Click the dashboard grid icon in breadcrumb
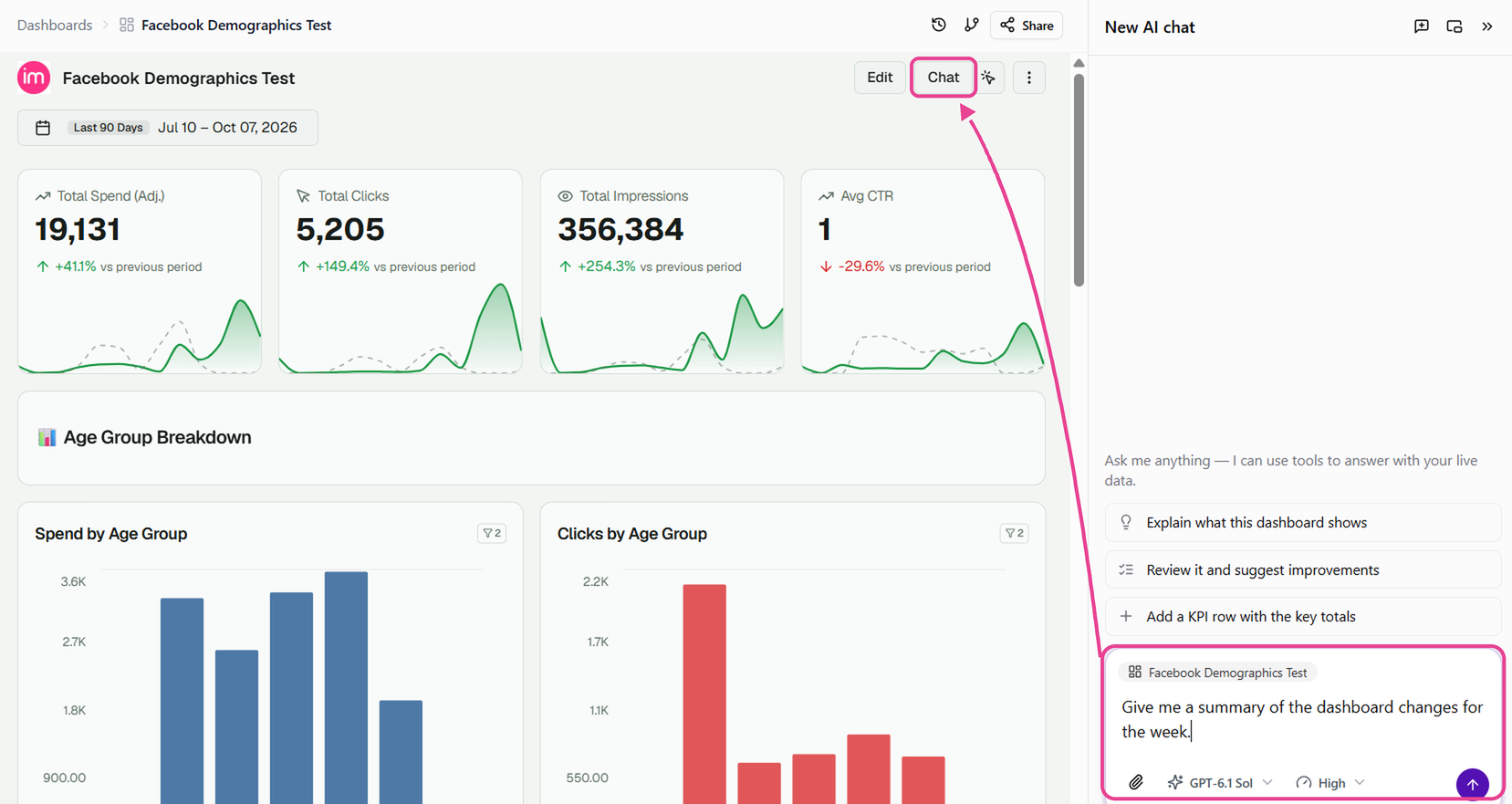 point(127,25)
